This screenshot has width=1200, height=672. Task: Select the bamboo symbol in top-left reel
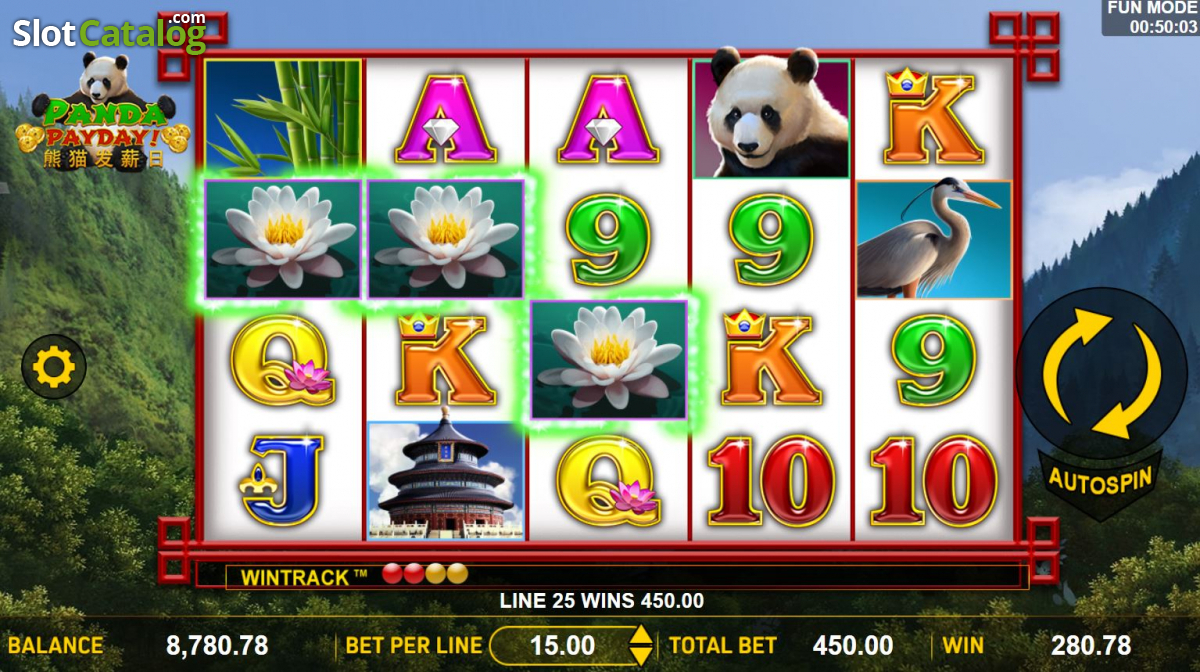(x=283, y=118)
